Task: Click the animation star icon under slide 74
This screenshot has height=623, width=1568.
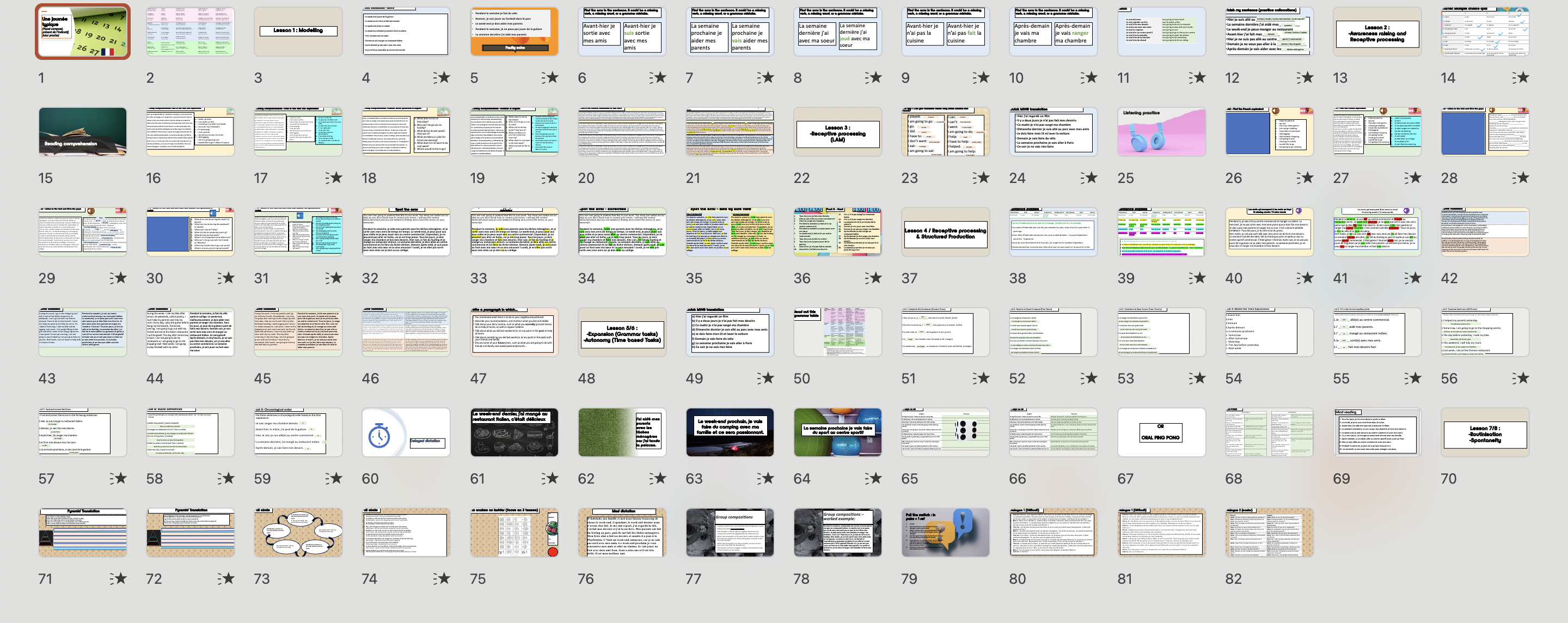Action: [442, 578]
